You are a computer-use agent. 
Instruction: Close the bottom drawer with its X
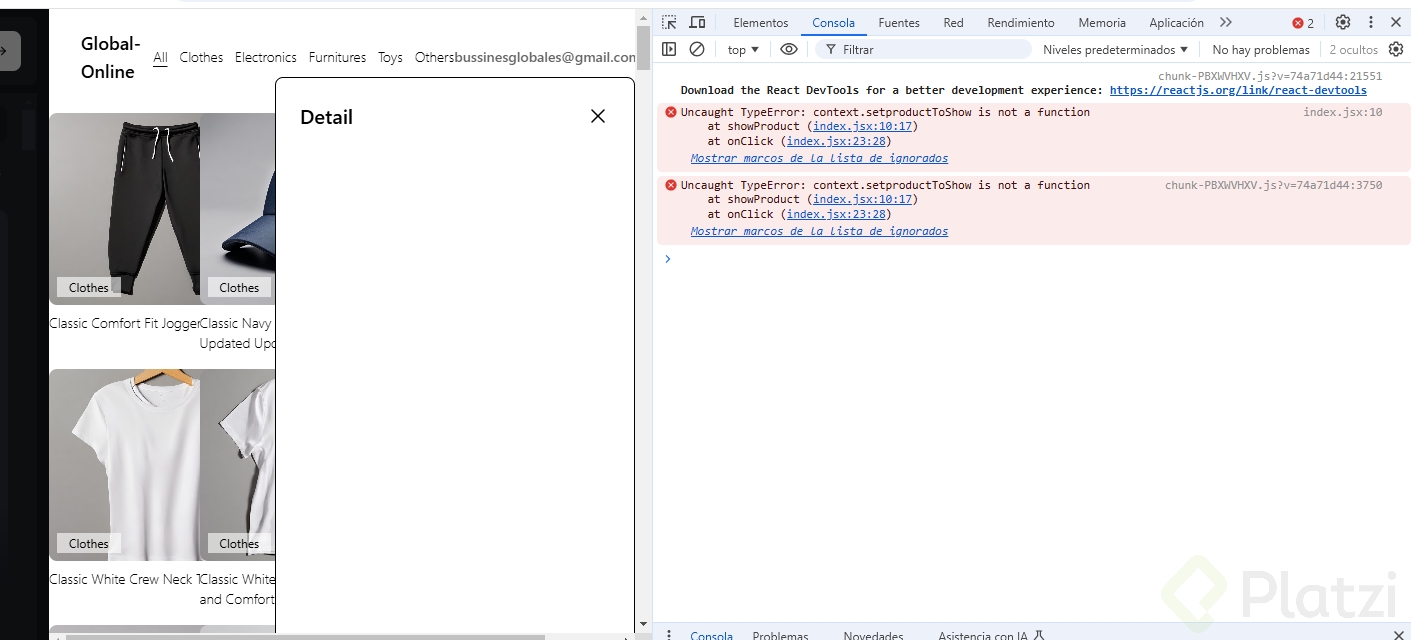[x=1397, y=635]
